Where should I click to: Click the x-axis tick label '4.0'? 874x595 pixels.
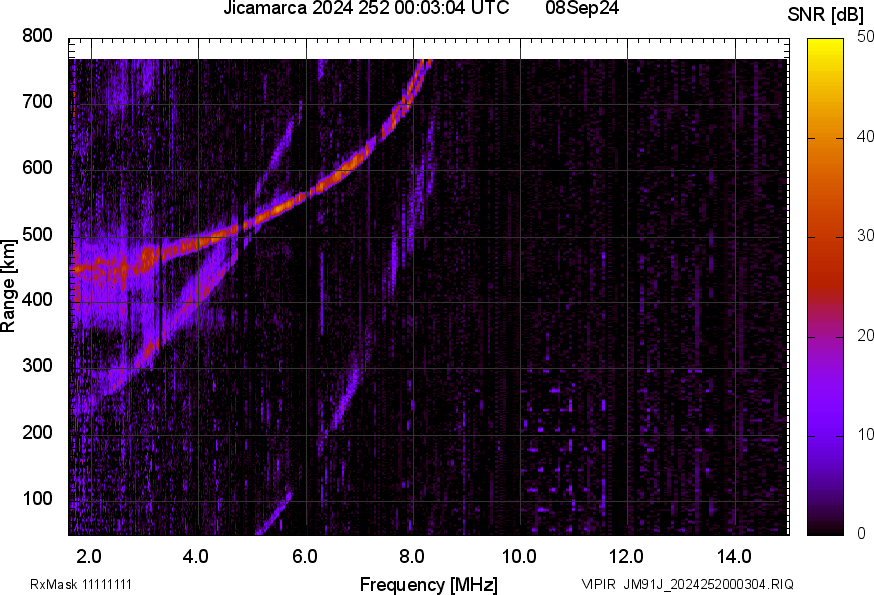196,557
